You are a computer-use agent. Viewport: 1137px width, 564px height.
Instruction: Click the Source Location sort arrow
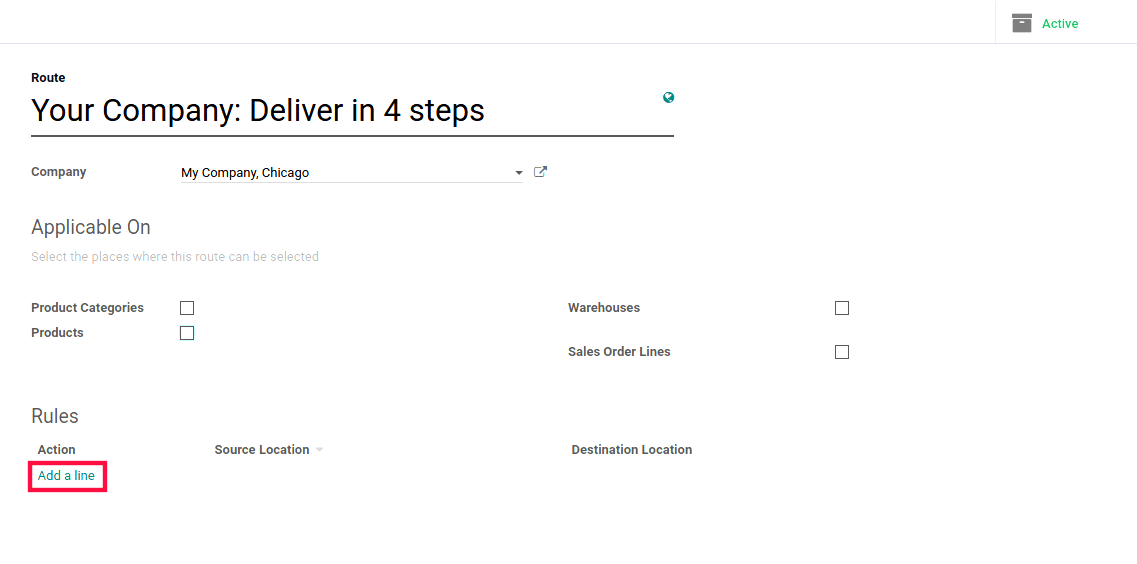[319, 450]
